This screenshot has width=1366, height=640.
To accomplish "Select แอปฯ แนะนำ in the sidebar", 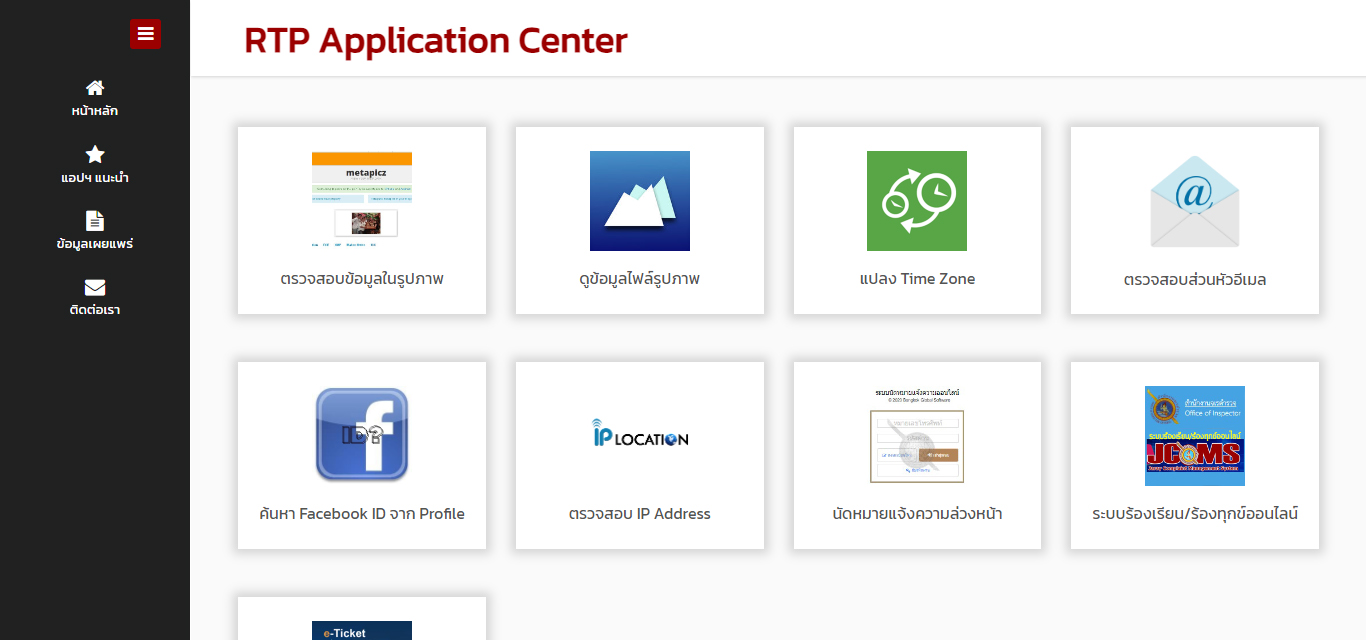I will point(95,178).
